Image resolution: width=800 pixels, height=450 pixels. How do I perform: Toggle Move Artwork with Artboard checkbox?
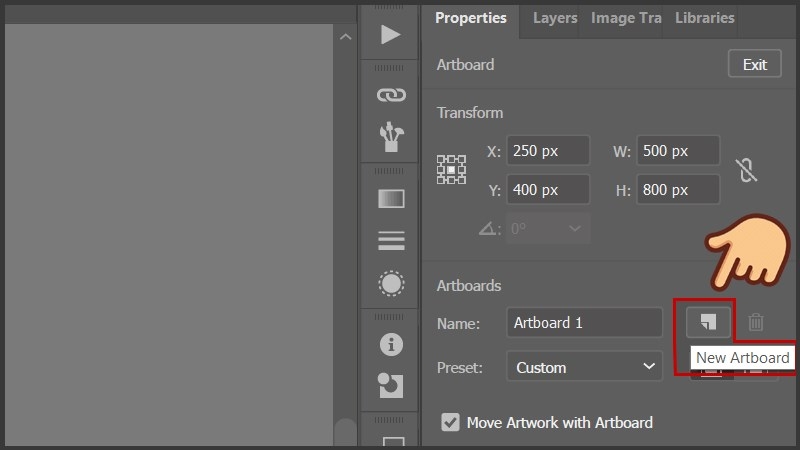(451, 422)
